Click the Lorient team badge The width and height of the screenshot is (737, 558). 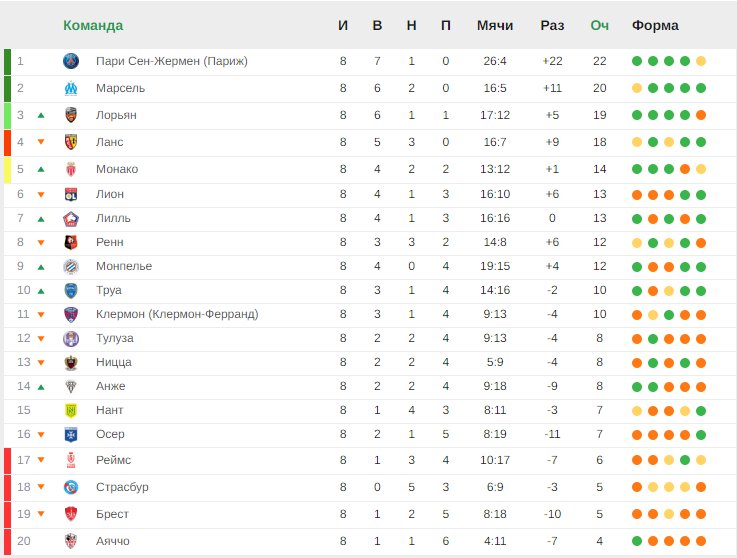70,115
